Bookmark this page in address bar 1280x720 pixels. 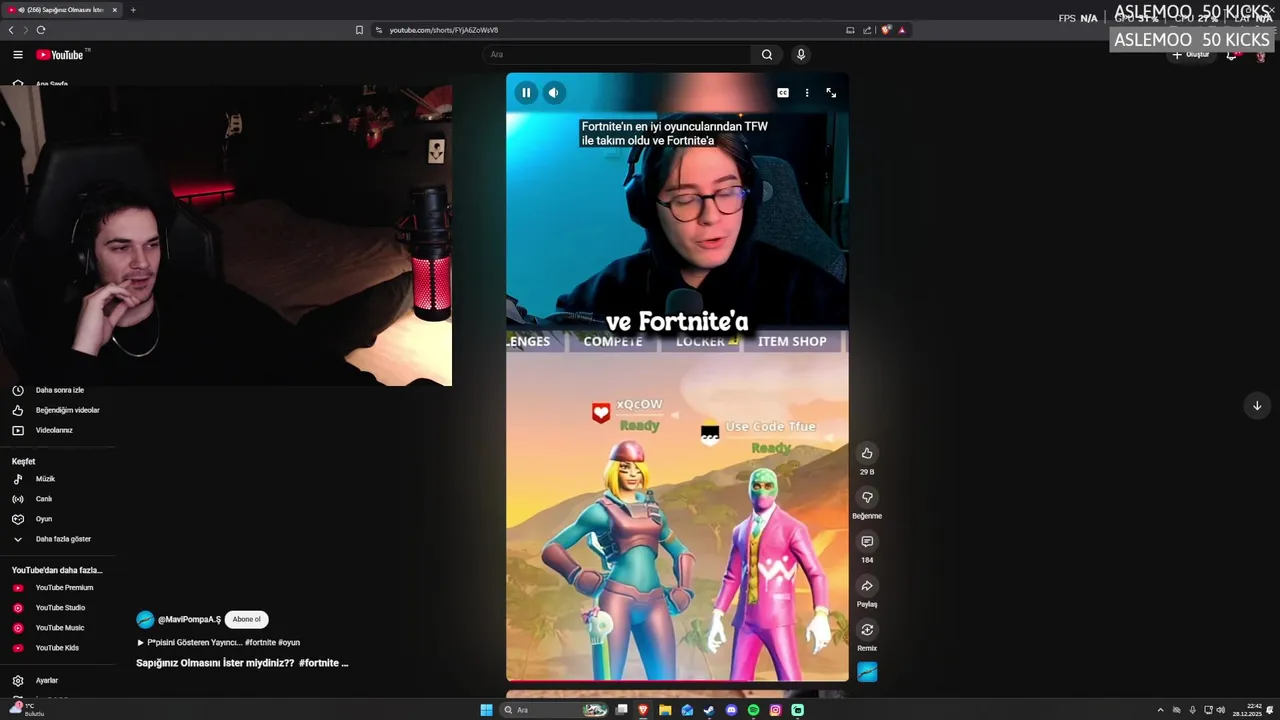[x=359, y=30]
